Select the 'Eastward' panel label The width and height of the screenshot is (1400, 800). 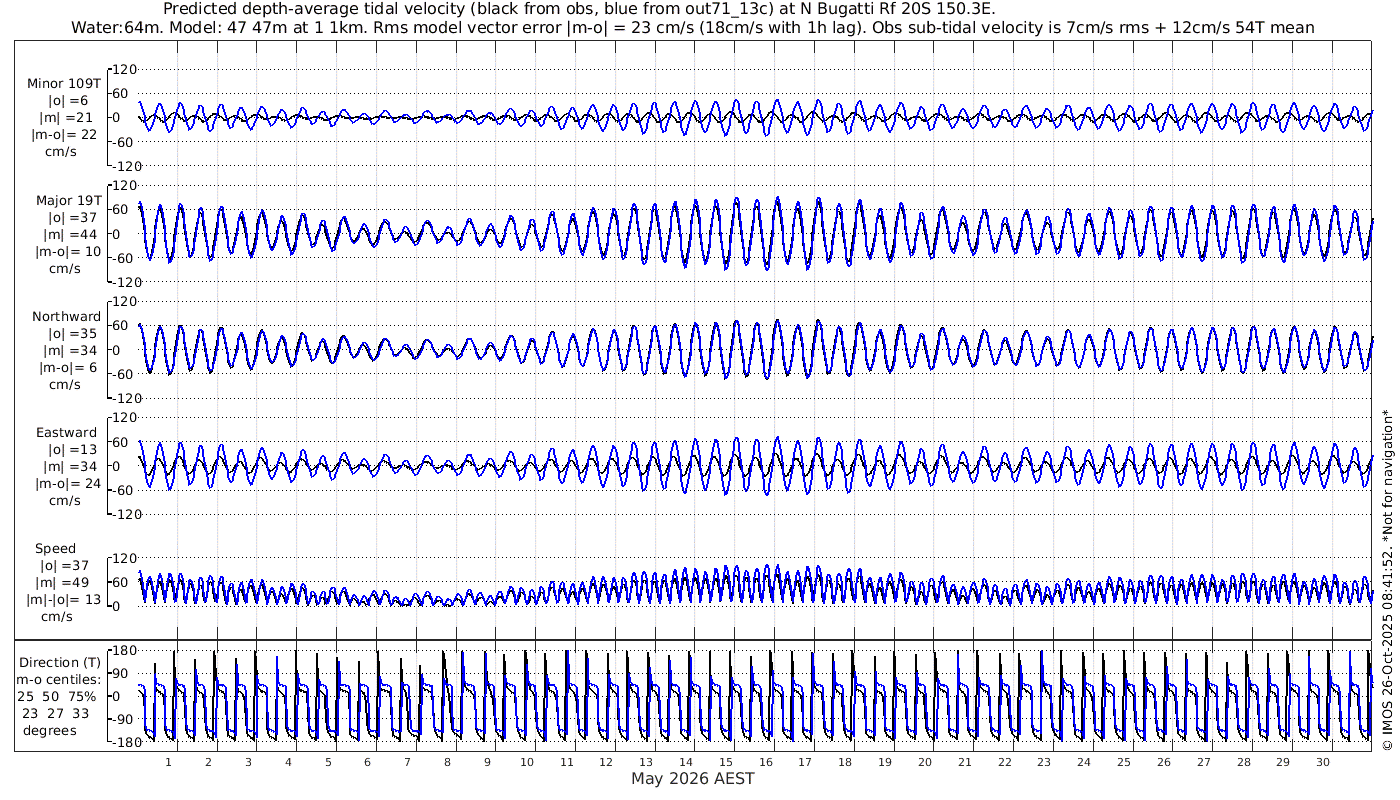point(66,433)
